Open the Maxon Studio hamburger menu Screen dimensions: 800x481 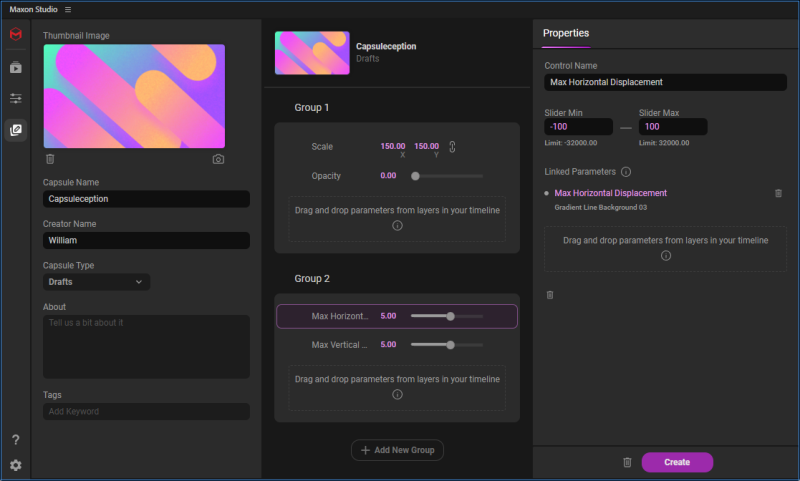pos(68,9)
